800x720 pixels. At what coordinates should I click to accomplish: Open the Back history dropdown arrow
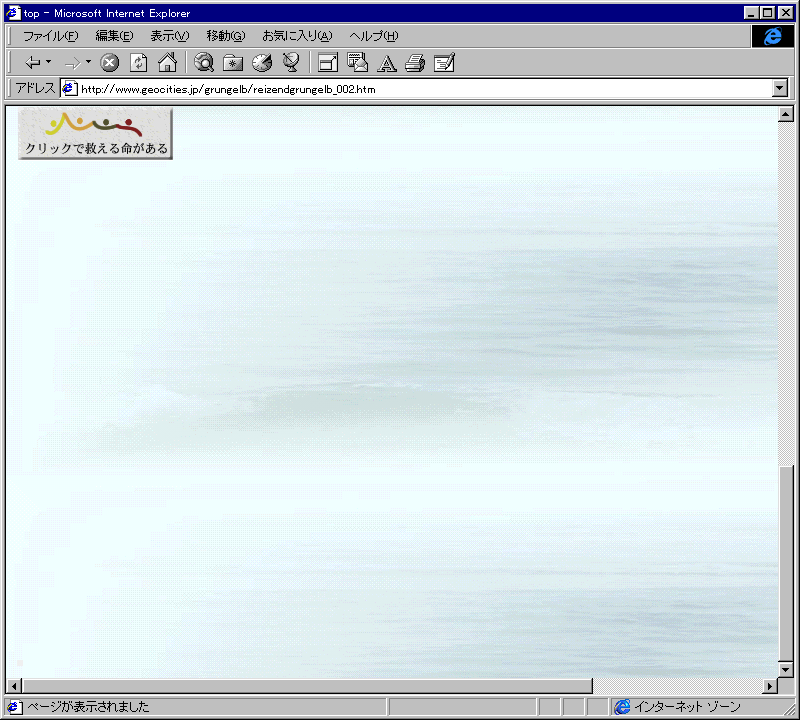[x=48, y=62]
